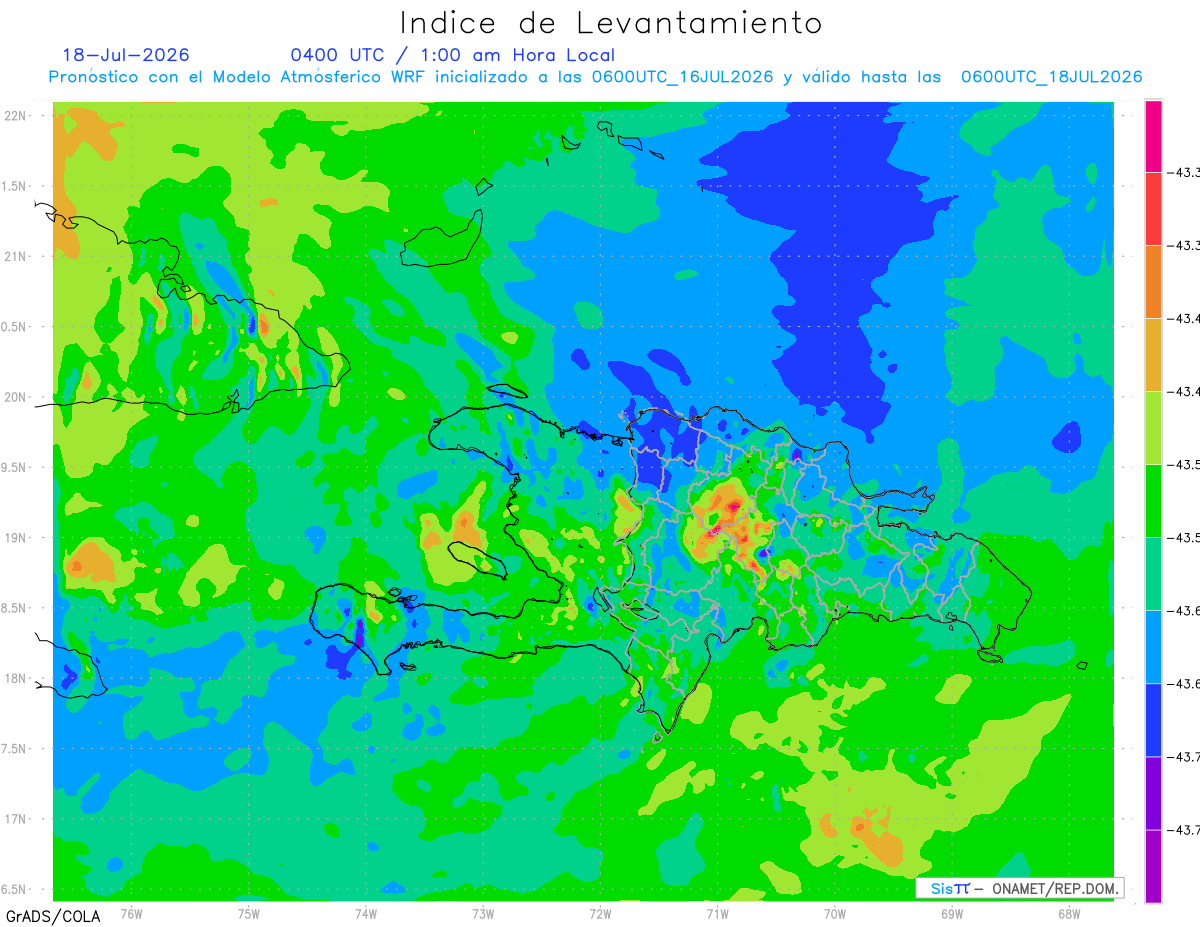Click the 'ONAMET/REP.DOM.' credit box
The height and width of the screenshot is (927, 1200).
click(x=1020, y=888)
